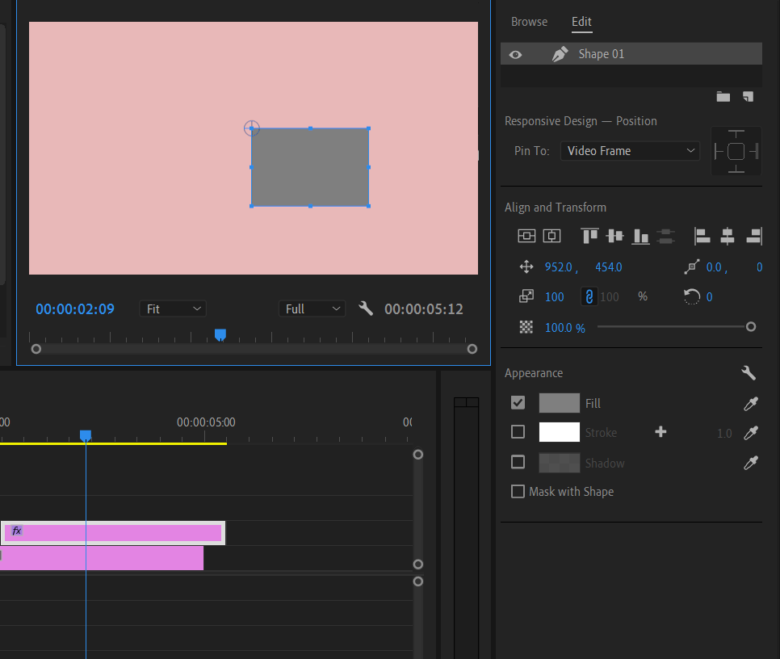The height and width of the screenshot is (659, 780).
Task: Select the Shape 01 layer row
Action: (631, 54)
